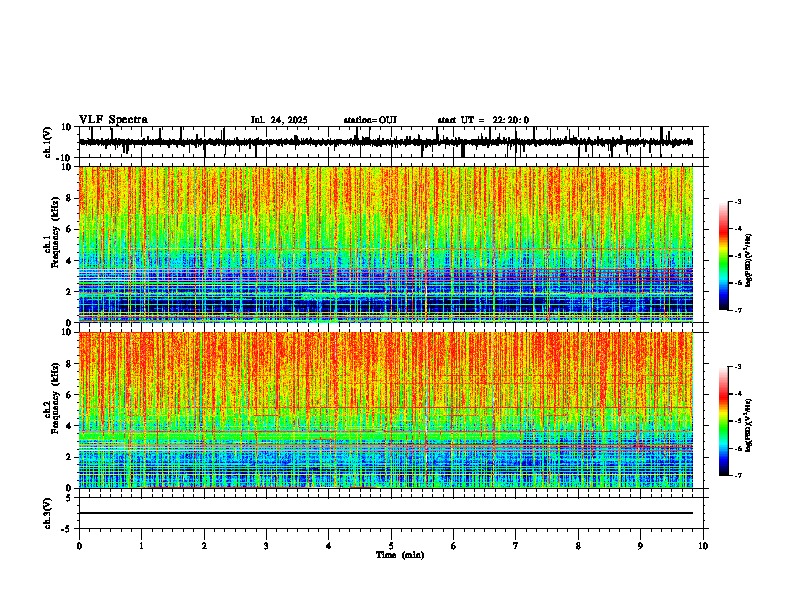Click the time axis tick label "1"
The image size is (792, 612).
[142, 546]
